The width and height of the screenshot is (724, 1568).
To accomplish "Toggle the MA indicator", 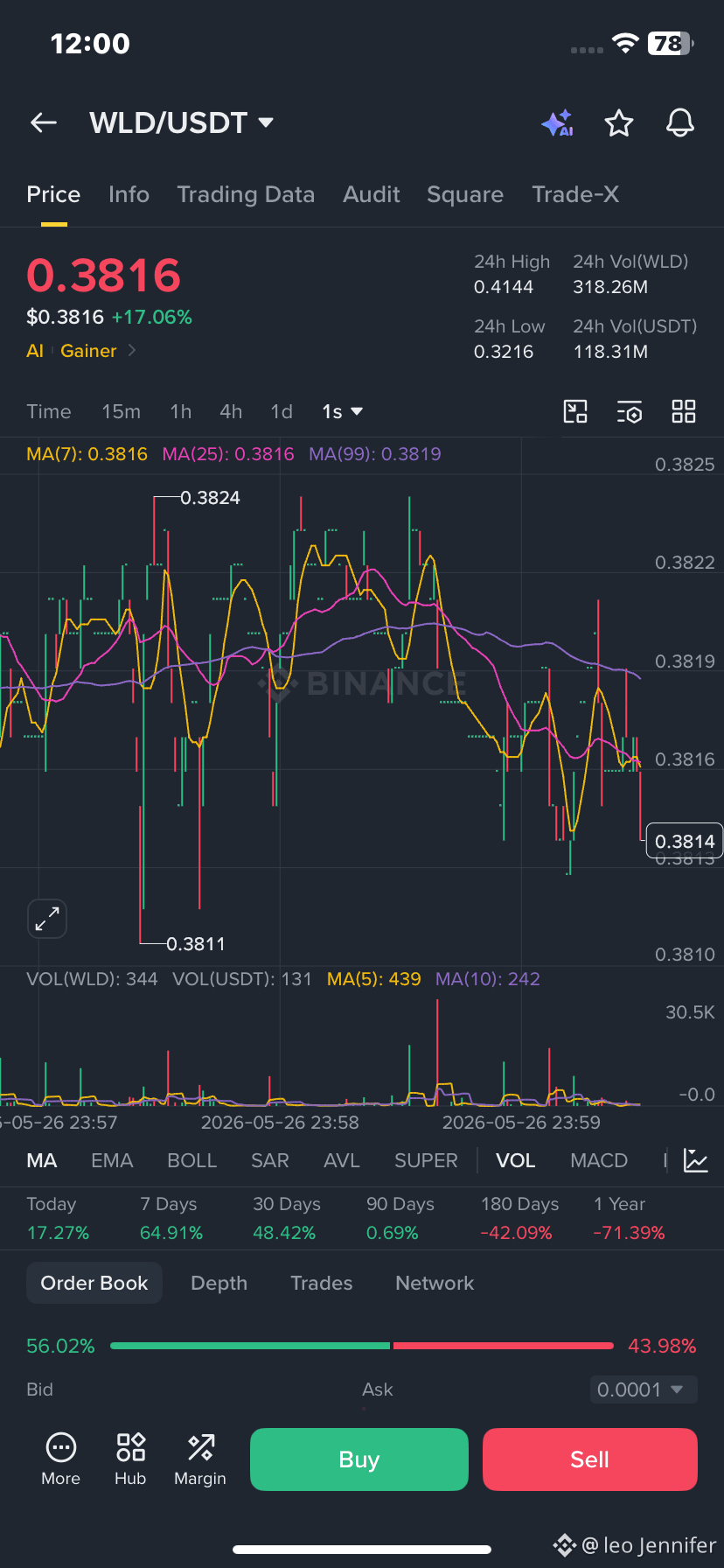I will coord(42,1161).
